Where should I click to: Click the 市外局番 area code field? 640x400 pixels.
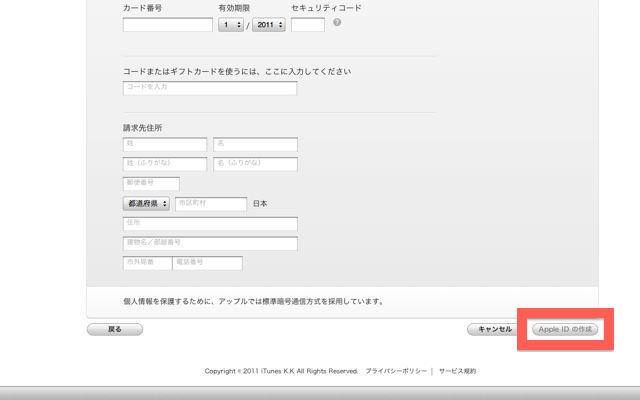coord(147,263)
